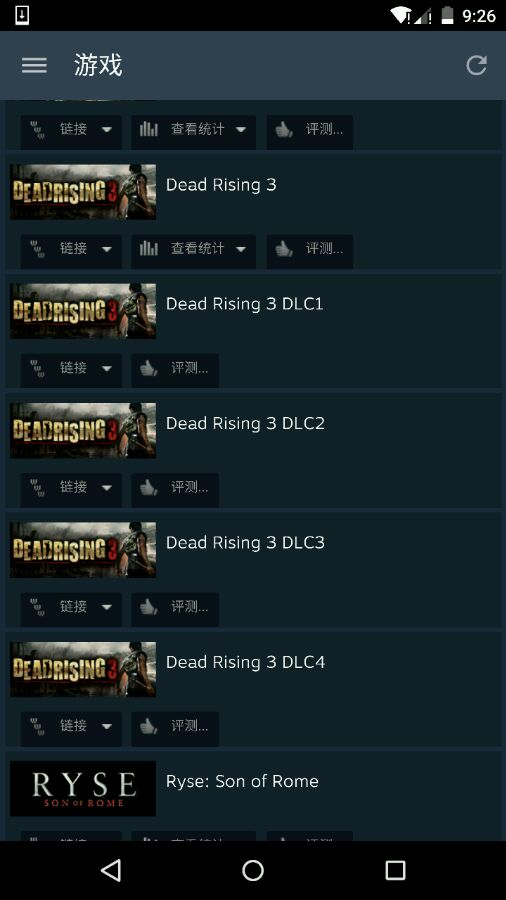Open the hamburger navigation menu
506x900 pixels.
tap(34, 65)
